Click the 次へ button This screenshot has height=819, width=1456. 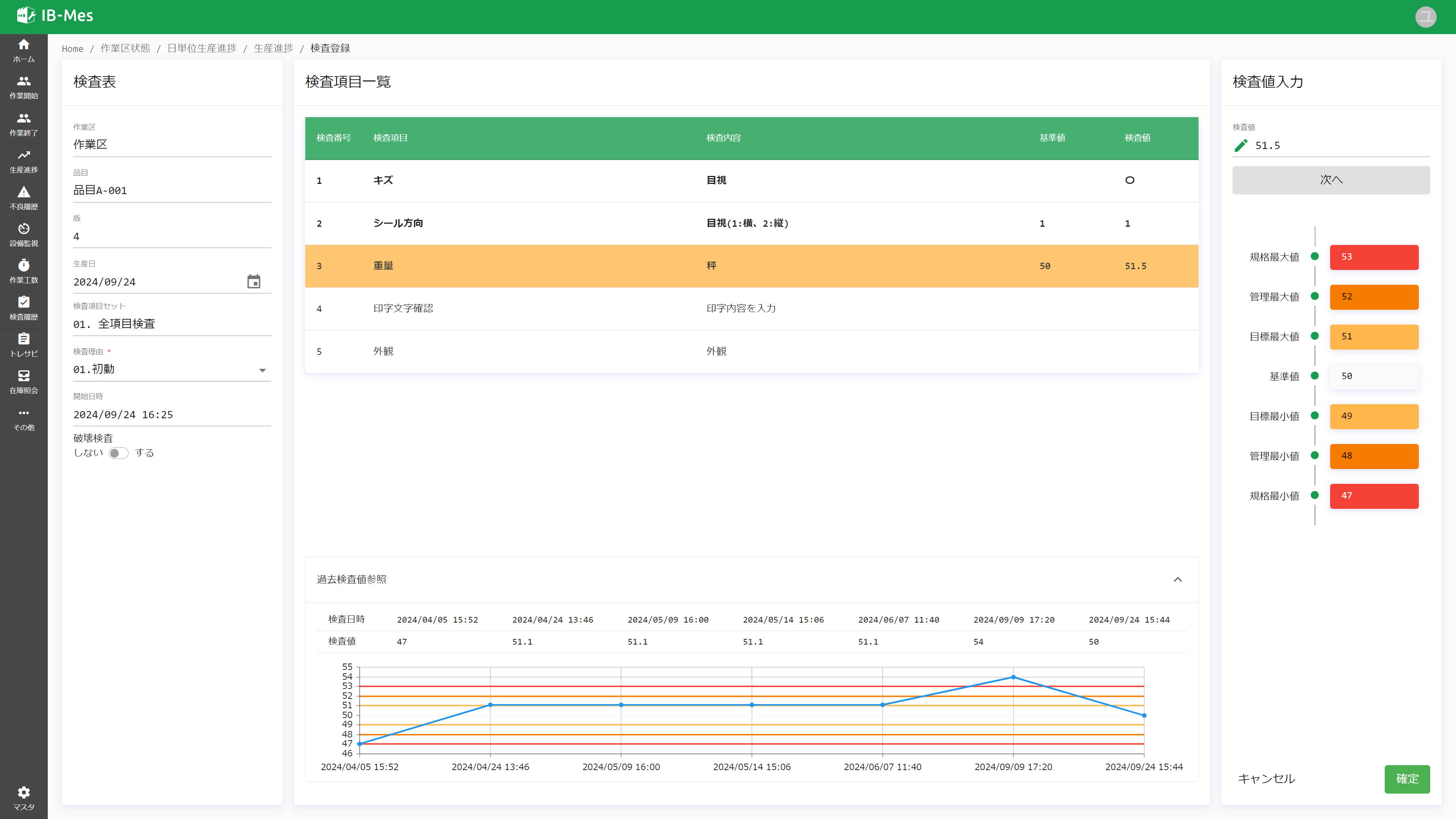click(x=1331, y=180)
